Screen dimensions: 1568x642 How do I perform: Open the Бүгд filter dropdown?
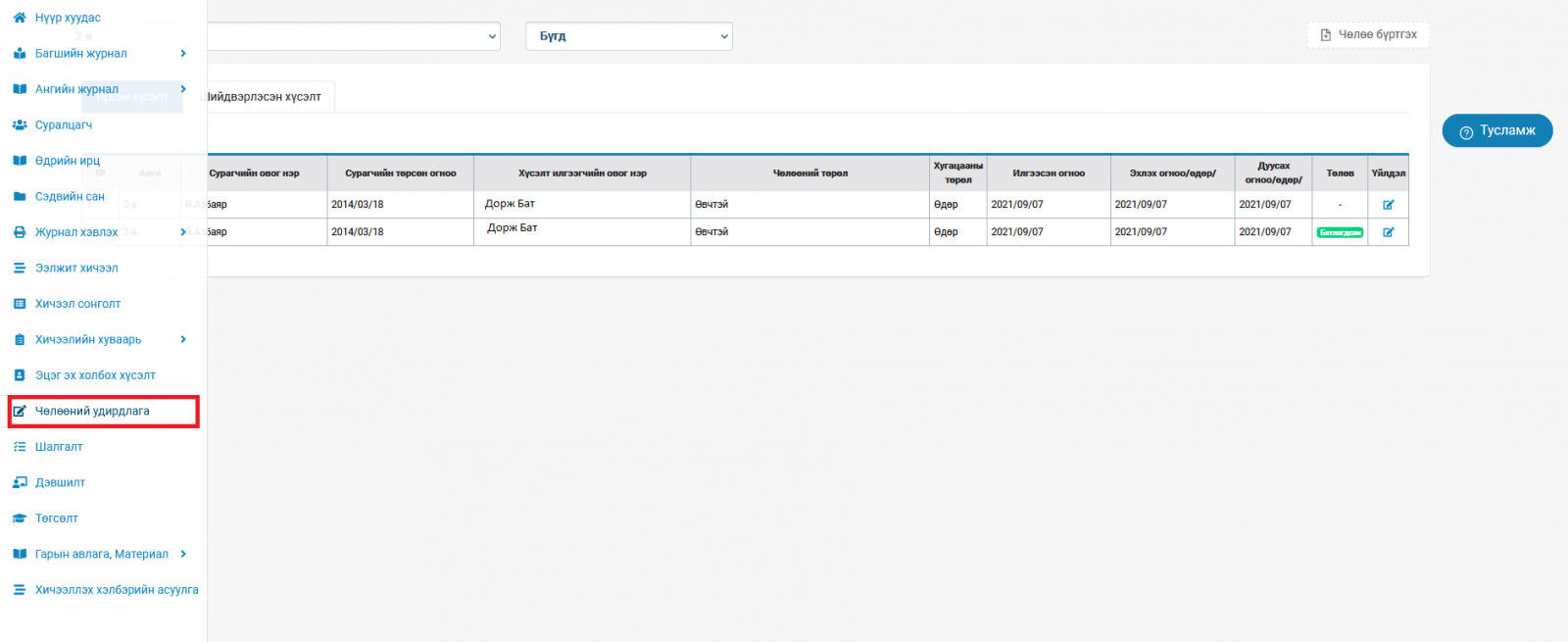point(629,36)
